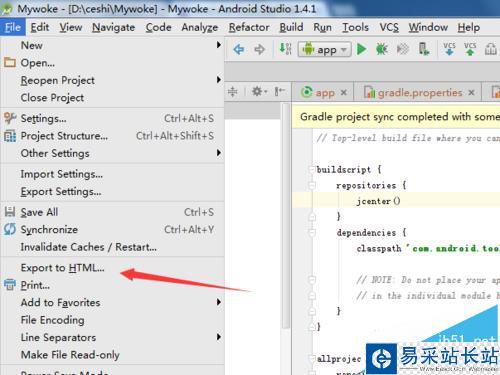Click the VCS update project icon
The width and height of the screenshot is (500, 375).
449,49
